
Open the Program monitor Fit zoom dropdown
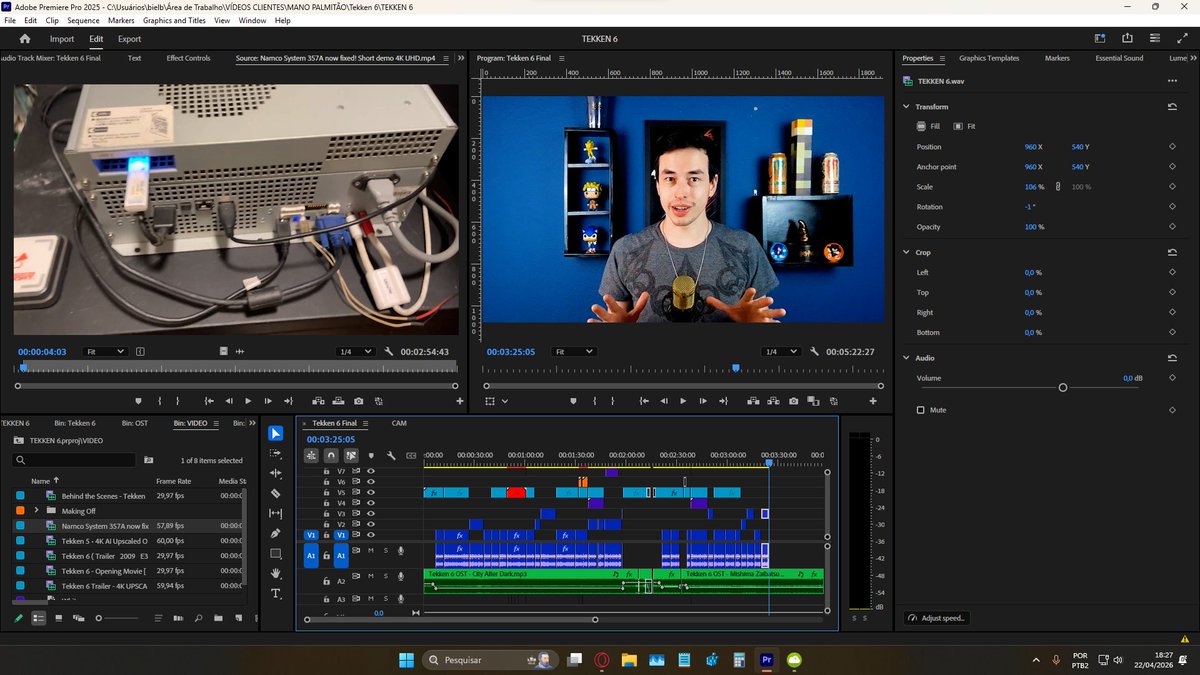(x=575, y=352)
